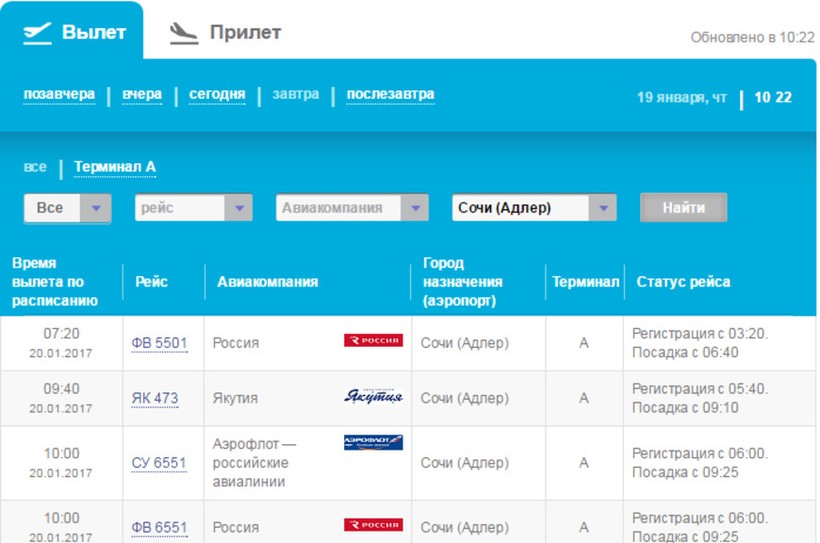Image resolution: width=820 pixels, height=543 pixels.
Task: Click the departing plane icon on Вылет tab
Action: pyautogui.click(x=38, y=32)
